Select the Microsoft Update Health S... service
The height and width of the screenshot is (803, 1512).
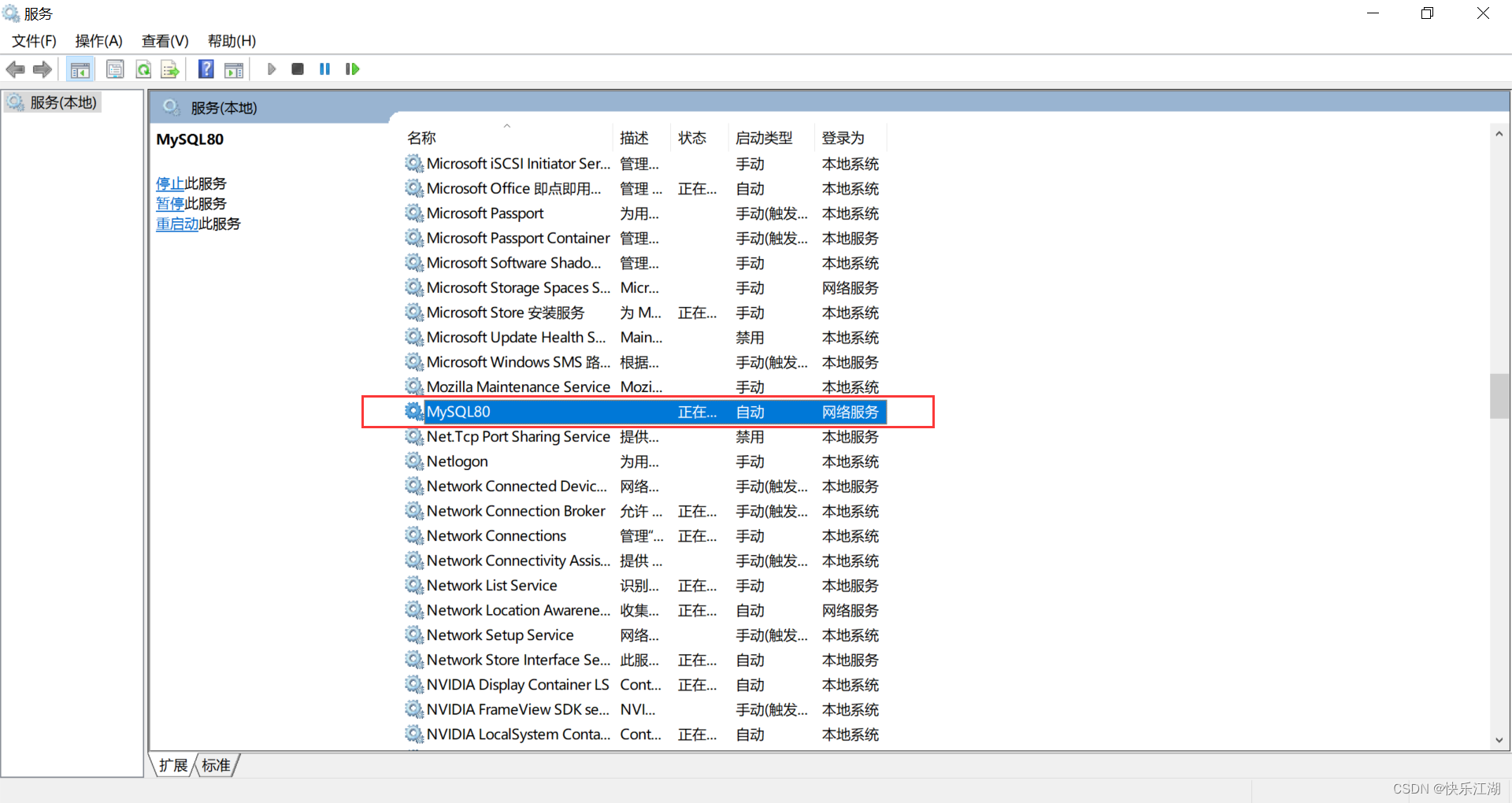(x=516, y=337)
